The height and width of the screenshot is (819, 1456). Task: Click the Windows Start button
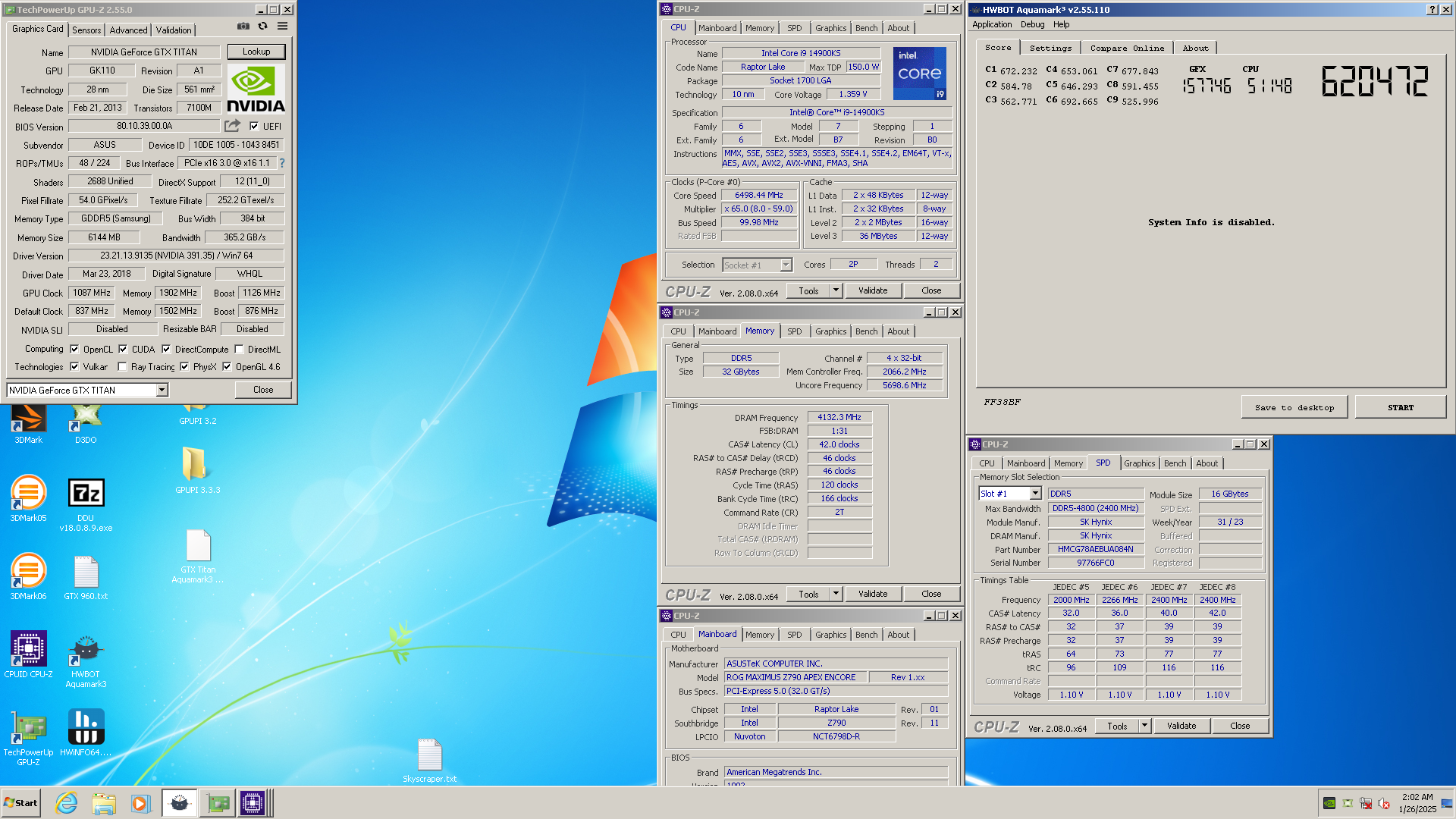point(21,803)
